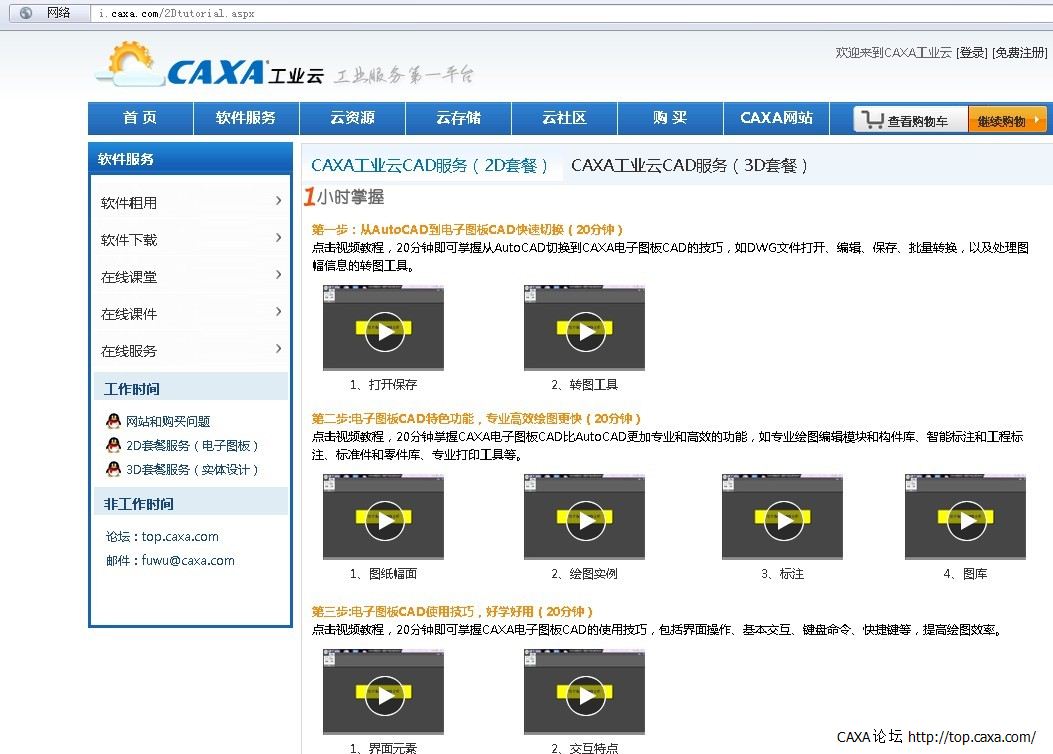Click the 免费注册 link
Screen dimensions: 1053x754
[x=1019, y=52]
